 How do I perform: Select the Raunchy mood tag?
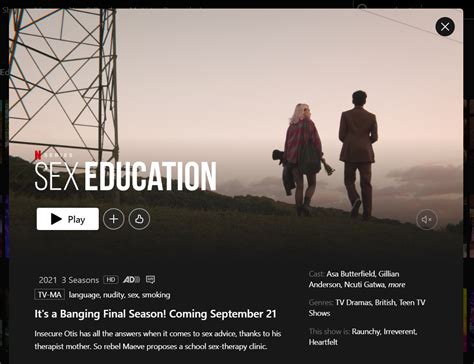[x=366, y=332]
